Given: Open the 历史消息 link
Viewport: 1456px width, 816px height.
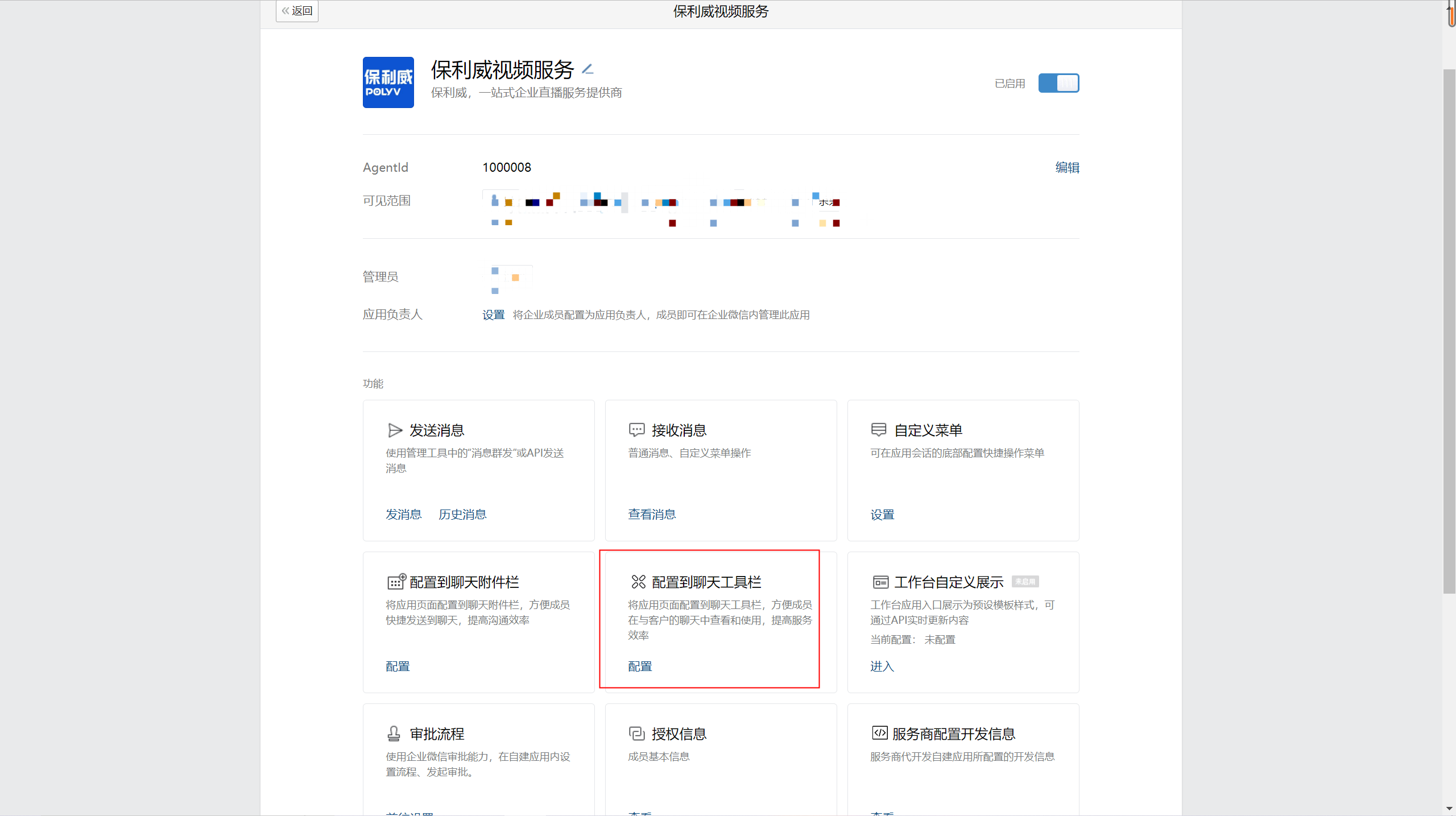Looking at the screenshot, I should (462, 515).
